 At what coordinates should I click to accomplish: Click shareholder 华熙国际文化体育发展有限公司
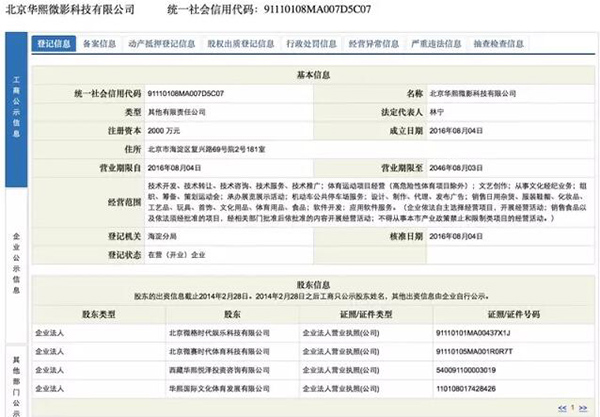pyautogui.click(x=219, y=389)
